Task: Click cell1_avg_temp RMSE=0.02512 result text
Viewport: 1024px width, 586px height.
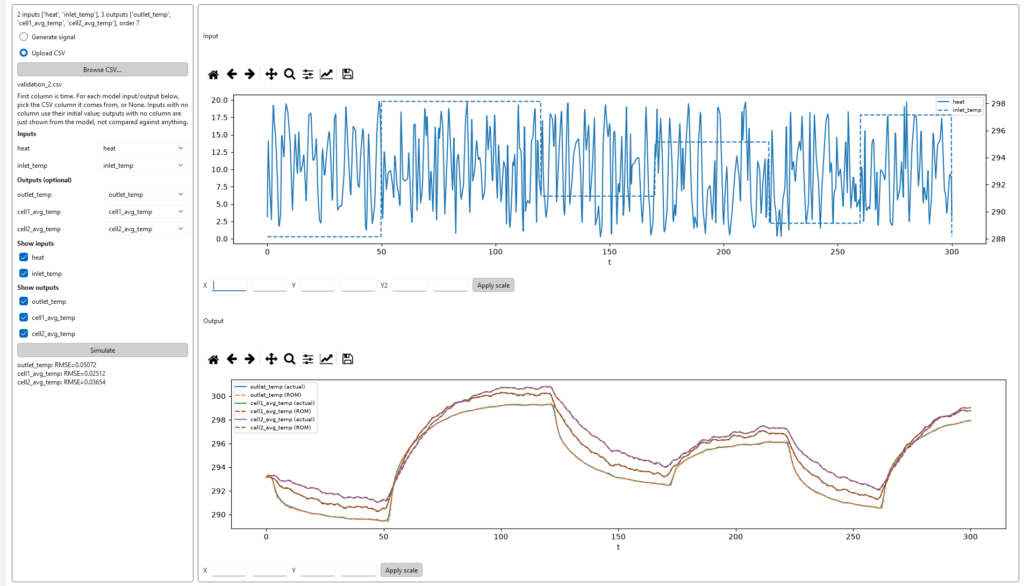Action: pyautogui.click(x=61, y=374)
